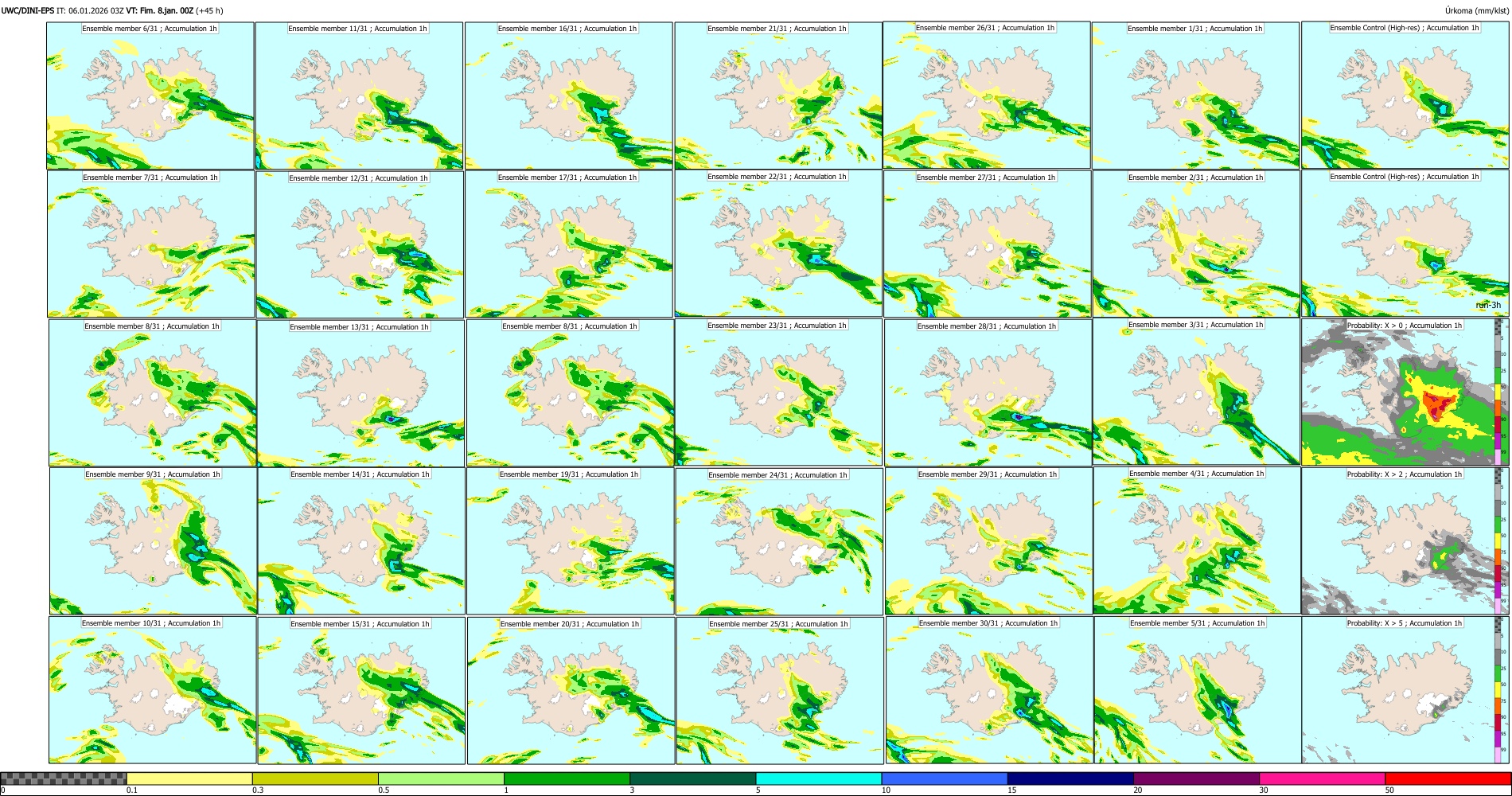
Task: Select the green 1–3 legend swatch
Action: point(567,778)
